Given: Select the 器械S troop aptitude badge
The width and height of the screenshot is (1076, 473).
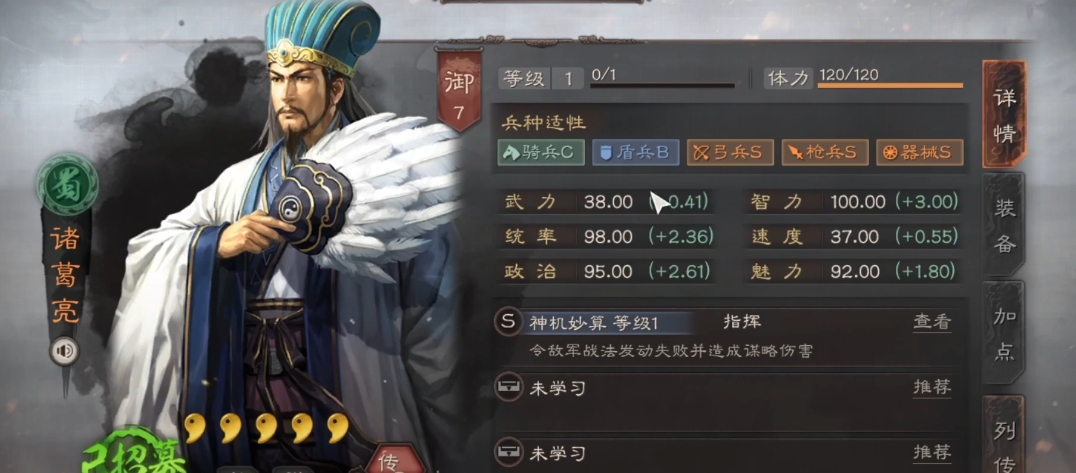Looking at the screenshot, I should pos(920,152).
